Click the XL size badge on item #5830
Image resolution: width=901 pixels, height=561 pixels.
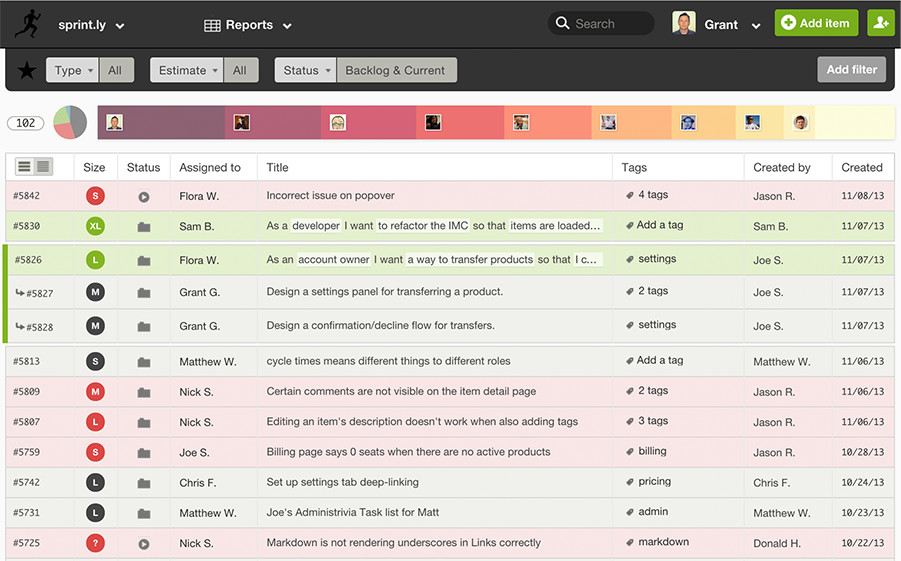point(95,227)
